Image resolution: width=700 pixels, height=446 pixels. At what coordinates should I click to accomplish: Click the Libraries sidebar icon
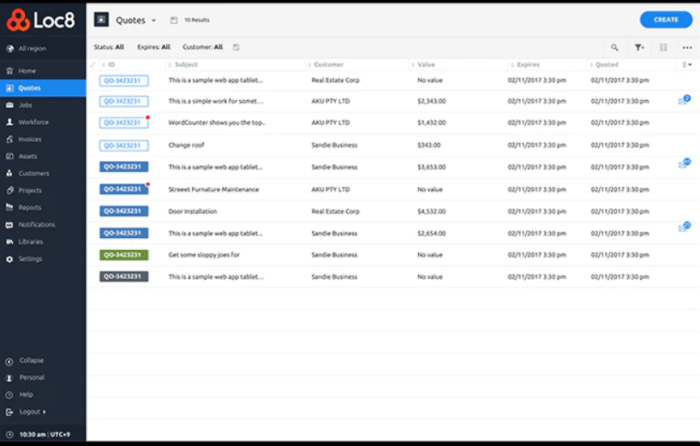pyautogui.click(x=9, y=242)
